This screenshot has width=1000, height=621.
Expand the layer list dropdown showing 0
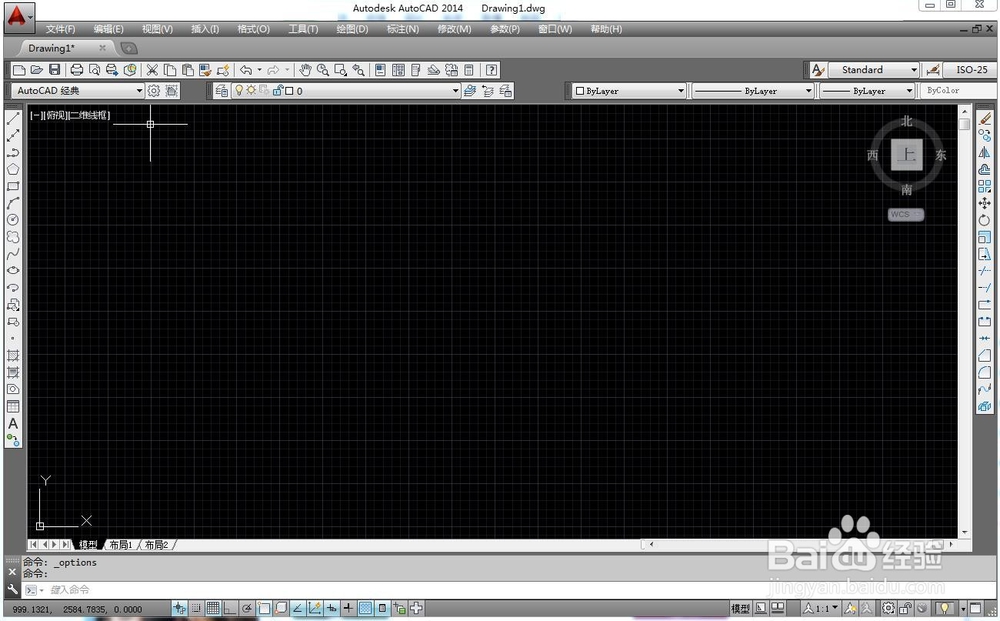click(x=455, y=91)
